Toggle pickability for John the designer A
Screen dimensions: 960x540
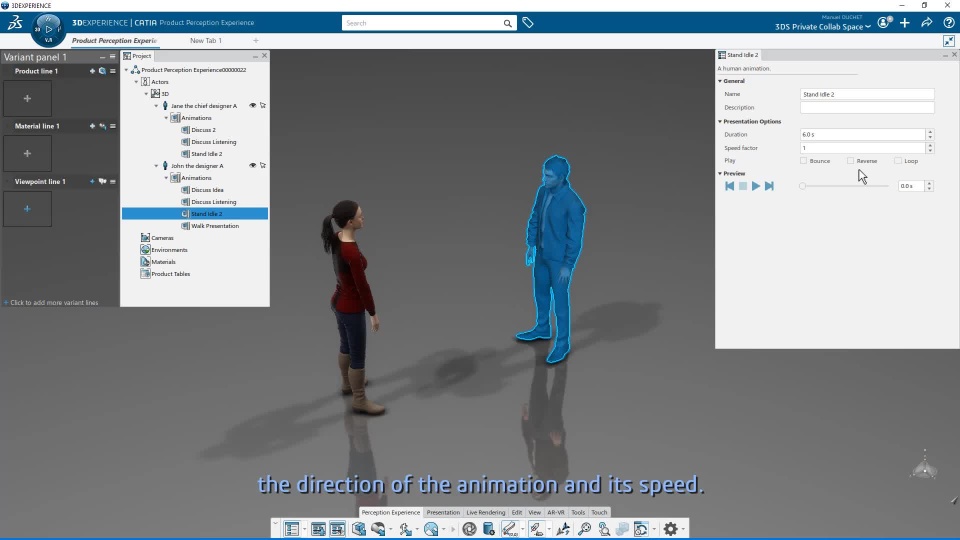(263, 165)
